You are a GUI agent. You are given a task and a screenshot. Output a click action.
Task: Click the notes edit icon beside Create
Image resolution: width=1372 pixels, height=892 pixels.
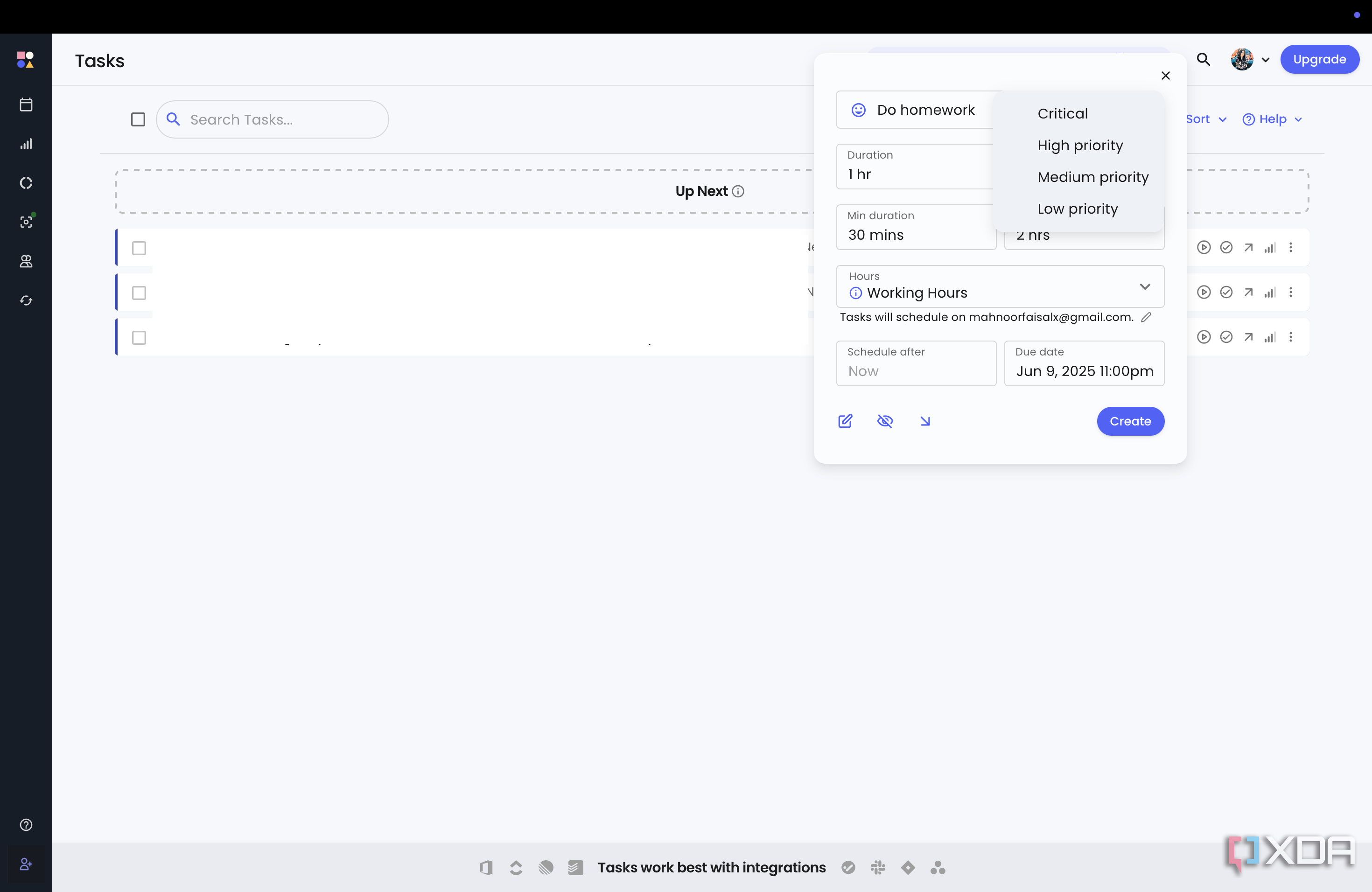tap(845, 421)
